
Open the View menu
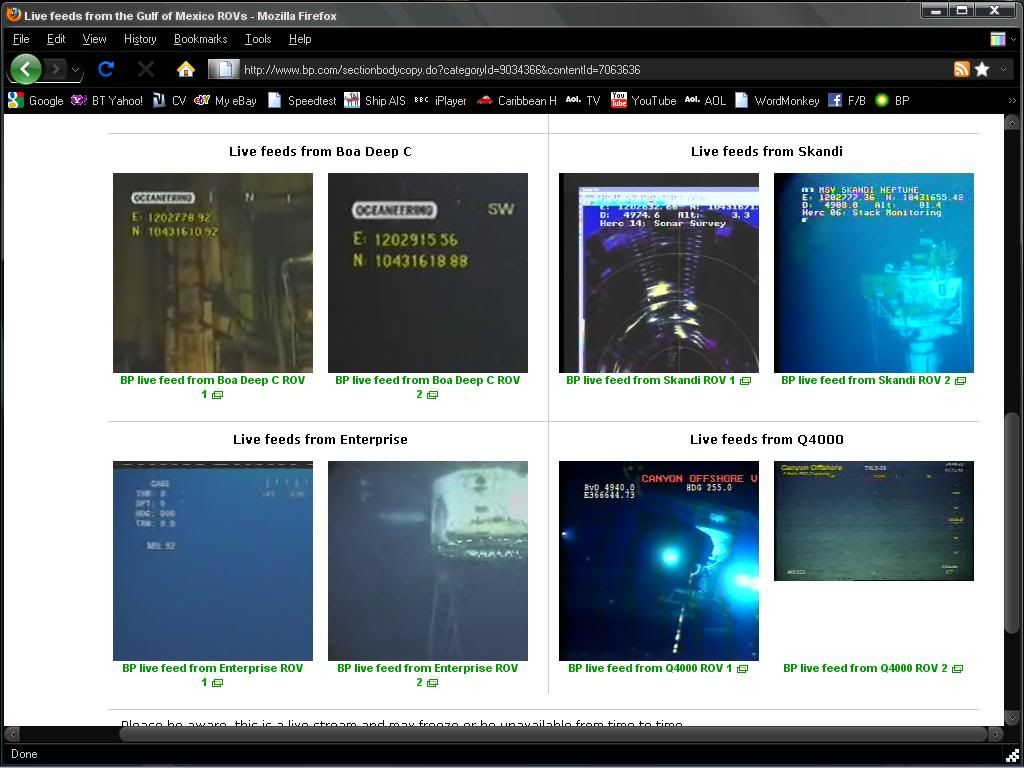tap(94, 39)
